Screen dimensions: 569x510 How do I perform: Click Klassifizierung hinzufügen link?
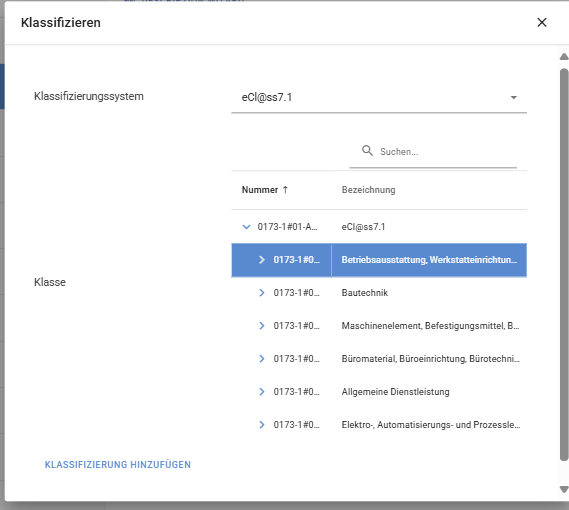(x=118, y=465)
